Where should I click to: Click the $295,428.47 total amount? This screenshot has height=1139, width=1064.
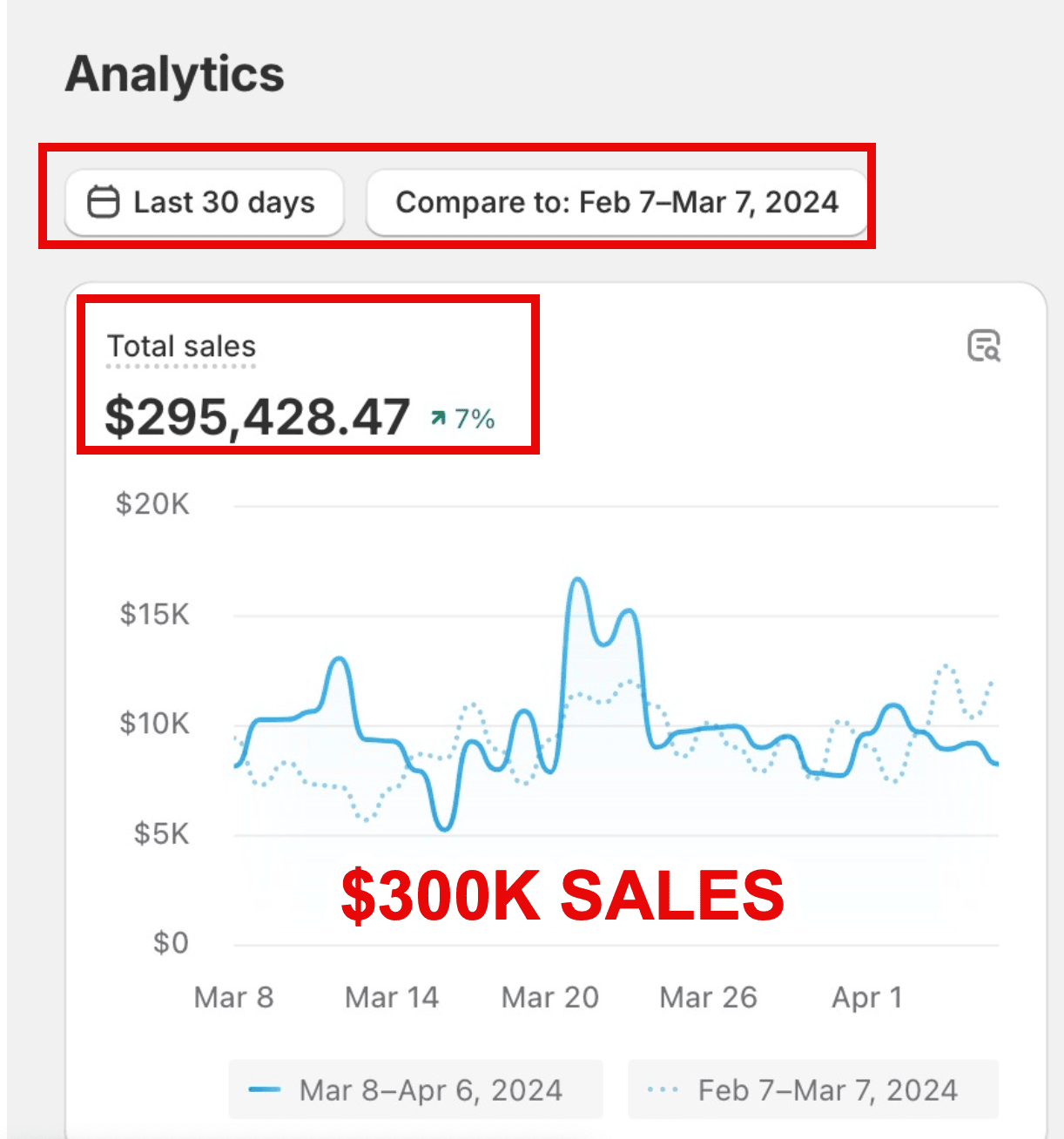[x=257, y=417]
